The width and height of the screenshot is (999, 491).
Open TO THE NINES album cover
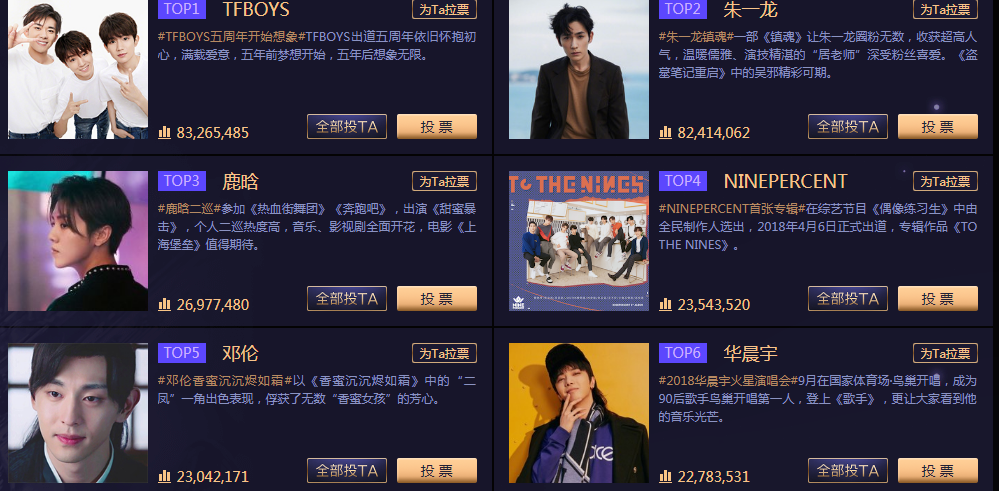point(579,241)
